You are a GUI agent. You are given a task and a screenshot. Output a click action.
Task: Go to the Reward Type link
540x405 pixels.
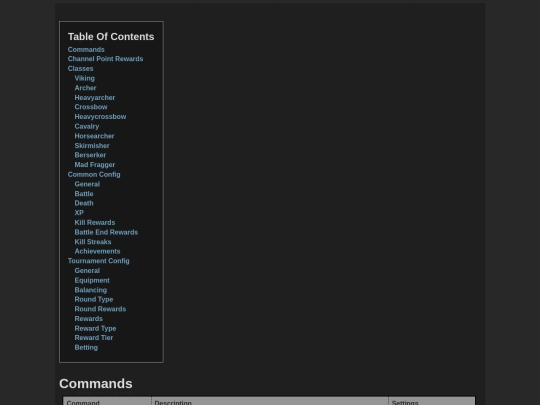(95, 328)
